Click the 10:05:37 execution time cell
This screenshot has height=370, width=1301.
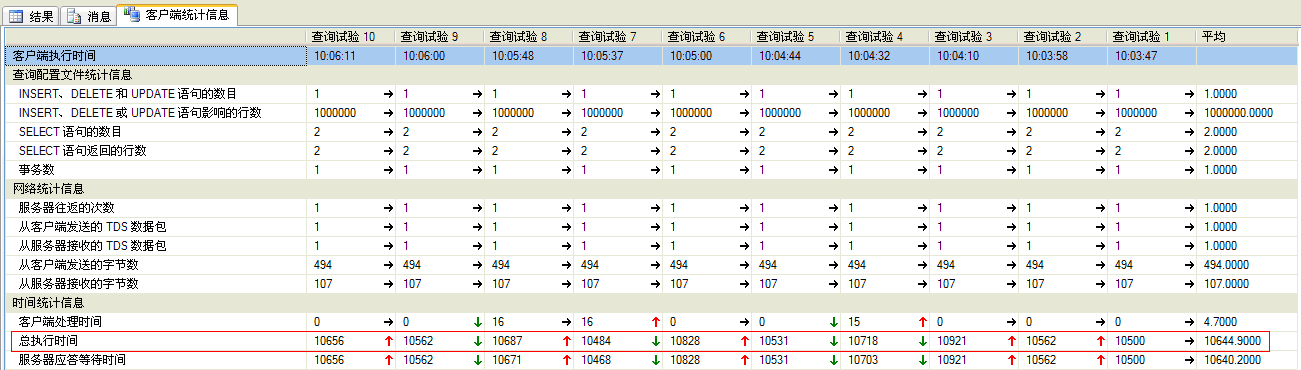coord(602,56)
